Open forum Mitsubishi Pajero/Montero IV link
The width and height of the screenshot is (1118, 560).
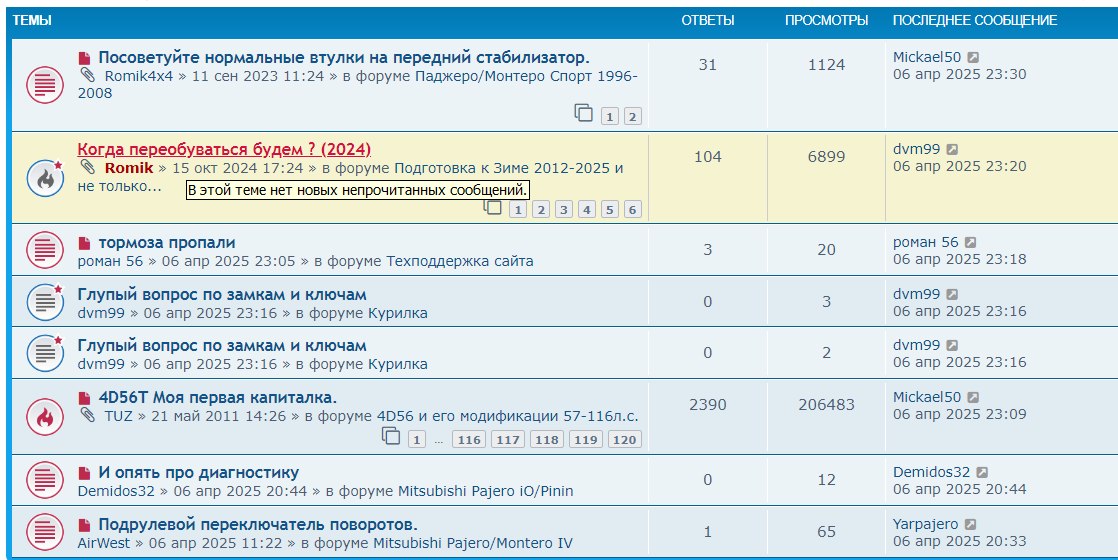[x=473, y=544]
